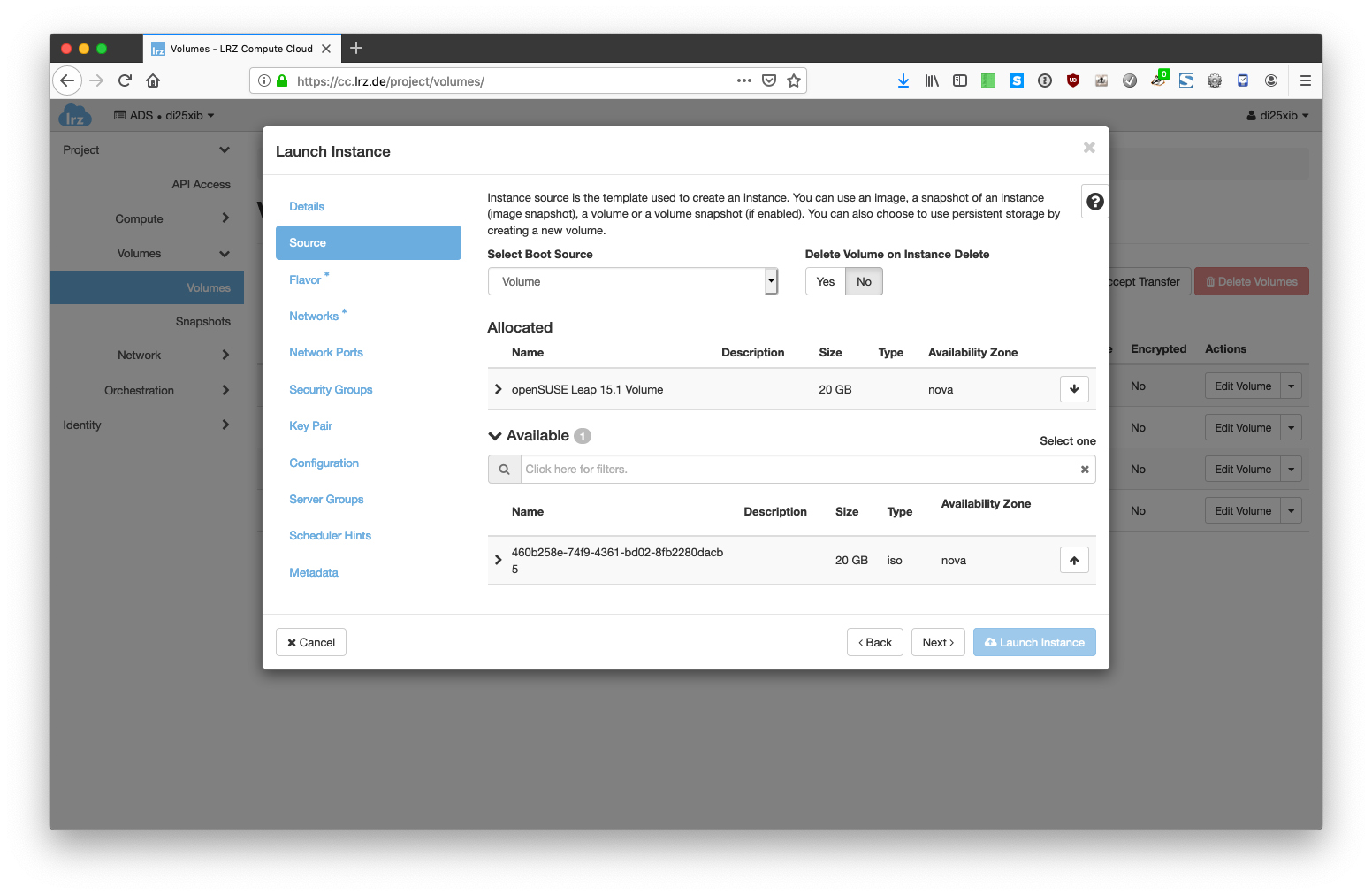Expand the 460b258e volume row details
Viewport: 1372px width, 895px height.
pyautogui.click(x=499, y=560)
